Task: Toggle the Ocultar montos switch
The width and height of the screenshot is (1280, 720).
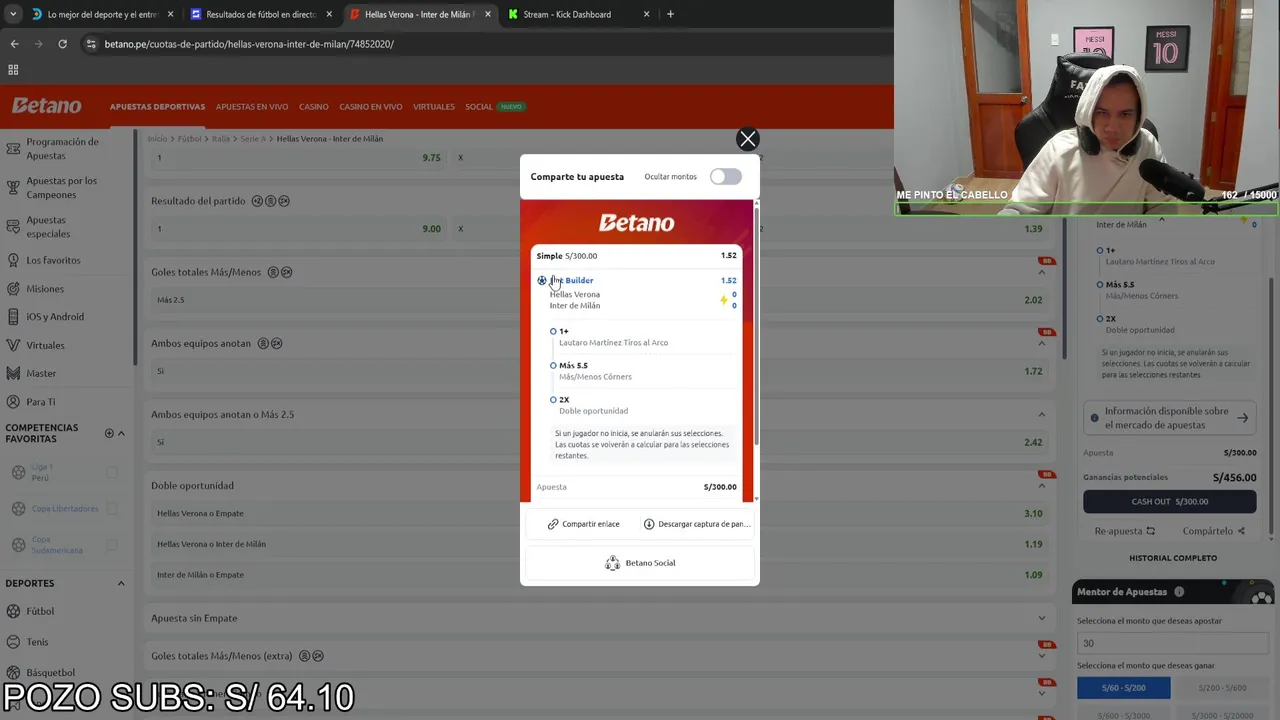Action: click(x=725, y=177)
